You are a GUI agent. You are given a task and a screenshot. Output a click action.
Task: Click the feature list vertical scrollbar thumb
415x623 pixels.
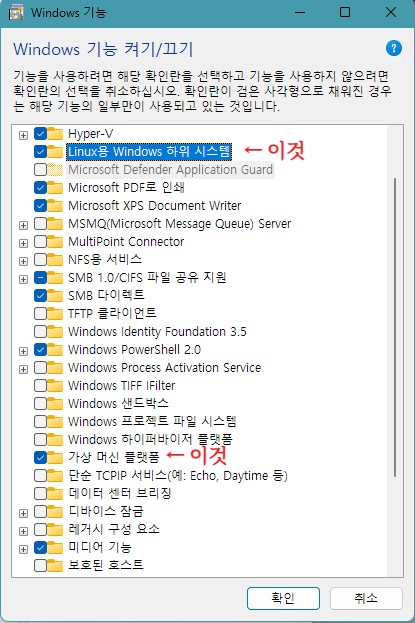[x=395, y=327]
